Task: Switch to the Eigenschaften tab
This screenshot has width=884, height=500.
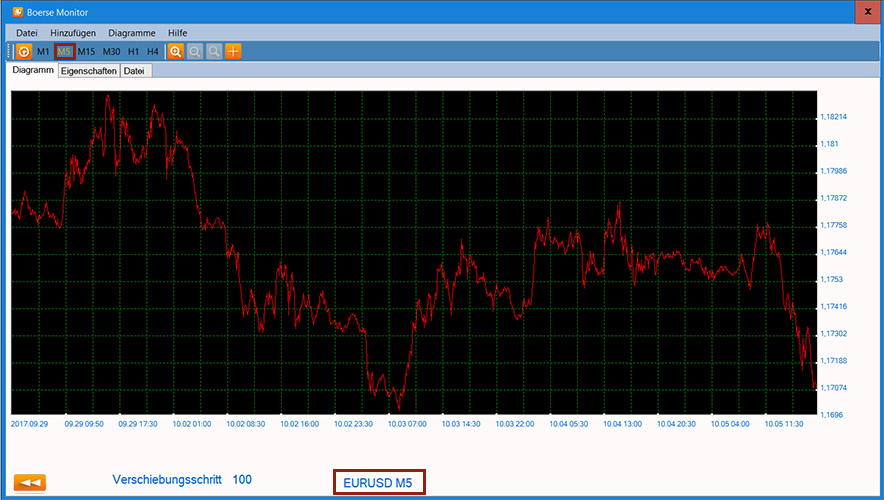Action: [89, 71]
